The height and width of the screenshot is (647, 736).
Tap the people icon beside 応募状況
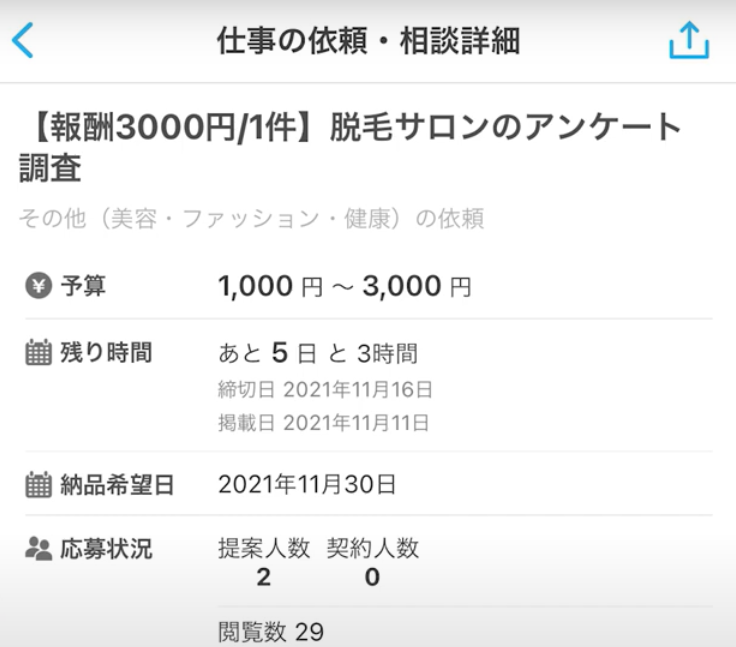(37, 548)
